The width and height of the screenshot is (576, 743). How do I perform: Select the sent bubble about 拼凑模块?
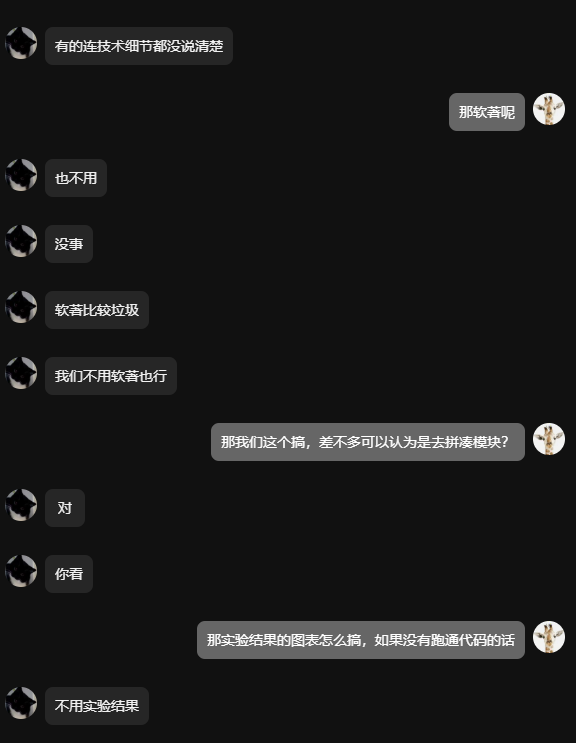tap(368, 442)
